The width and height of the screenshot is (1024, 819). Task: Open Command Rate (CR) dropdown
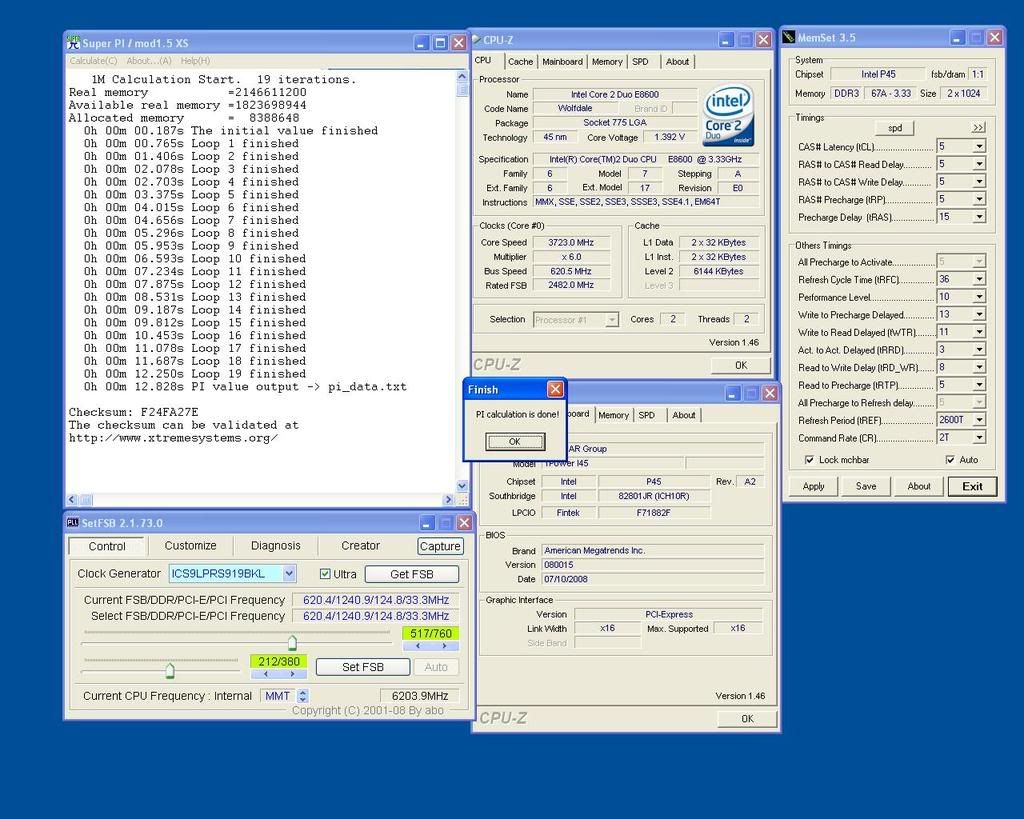tap(979, 438)
